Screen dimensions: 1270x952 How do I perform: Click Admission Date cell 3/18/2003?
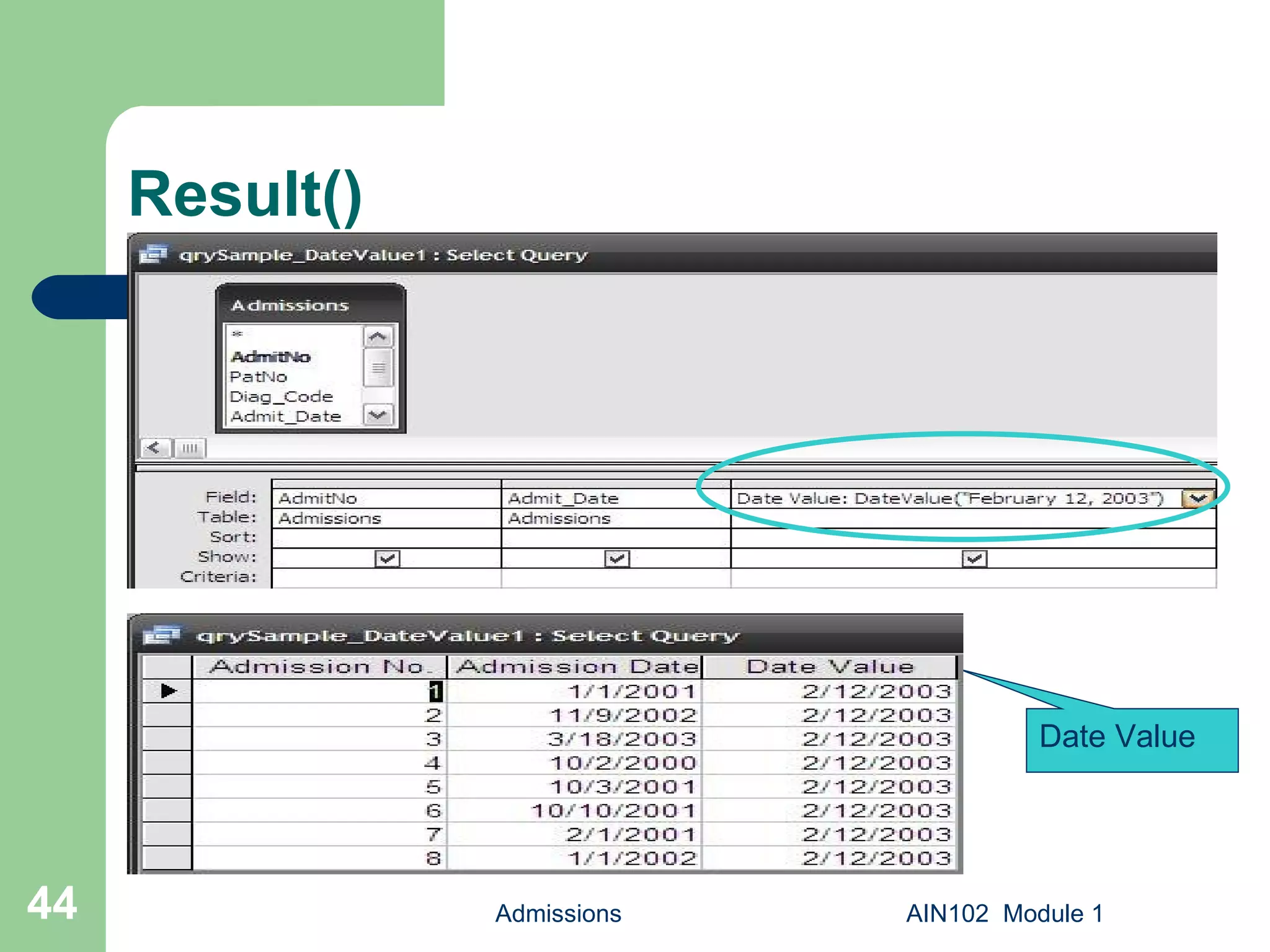click(x=575, y=739)
